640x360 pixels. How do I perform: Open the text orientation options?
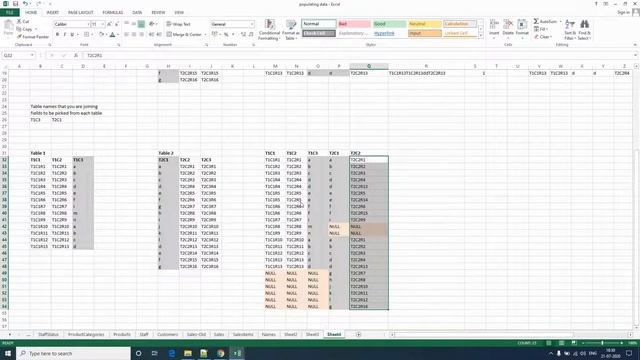152,24
